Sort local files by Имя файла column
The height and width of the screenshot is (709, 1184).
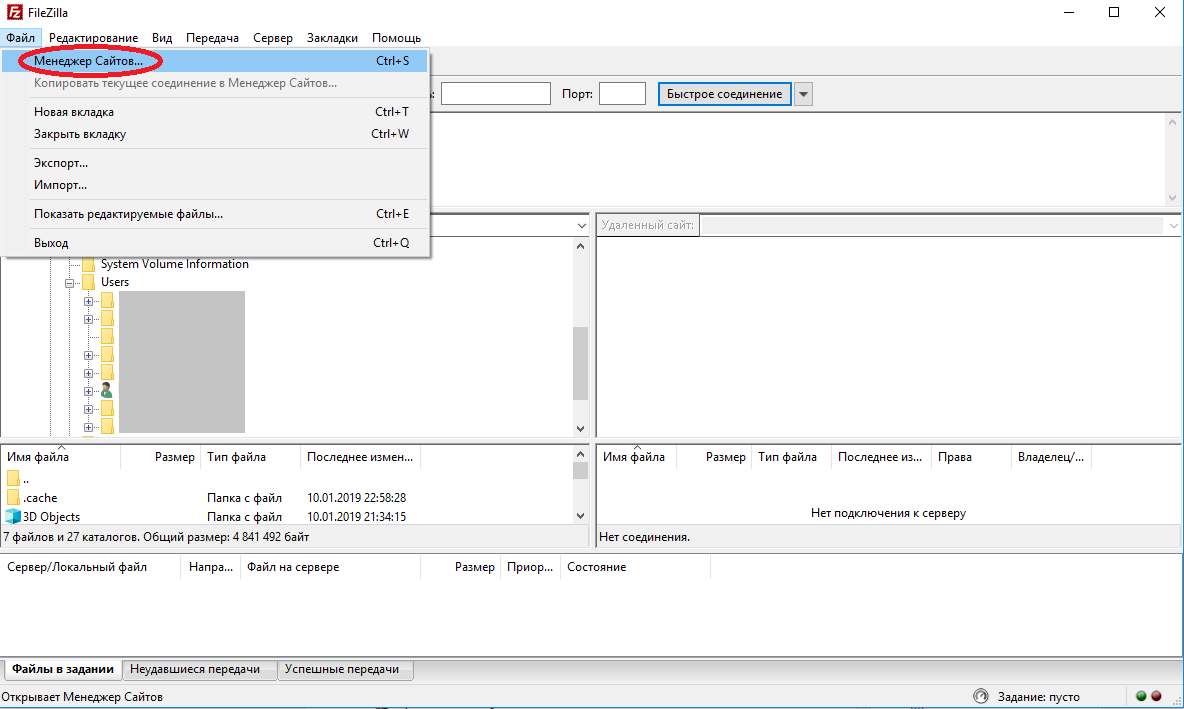[60, 457]
